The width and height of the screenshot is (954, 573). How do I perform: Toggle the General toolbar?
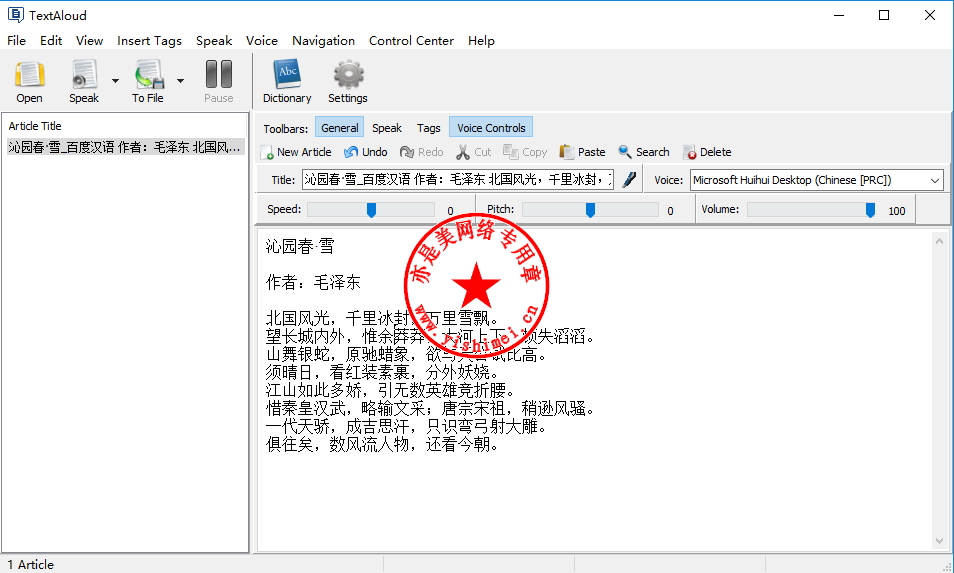(339, 128)
